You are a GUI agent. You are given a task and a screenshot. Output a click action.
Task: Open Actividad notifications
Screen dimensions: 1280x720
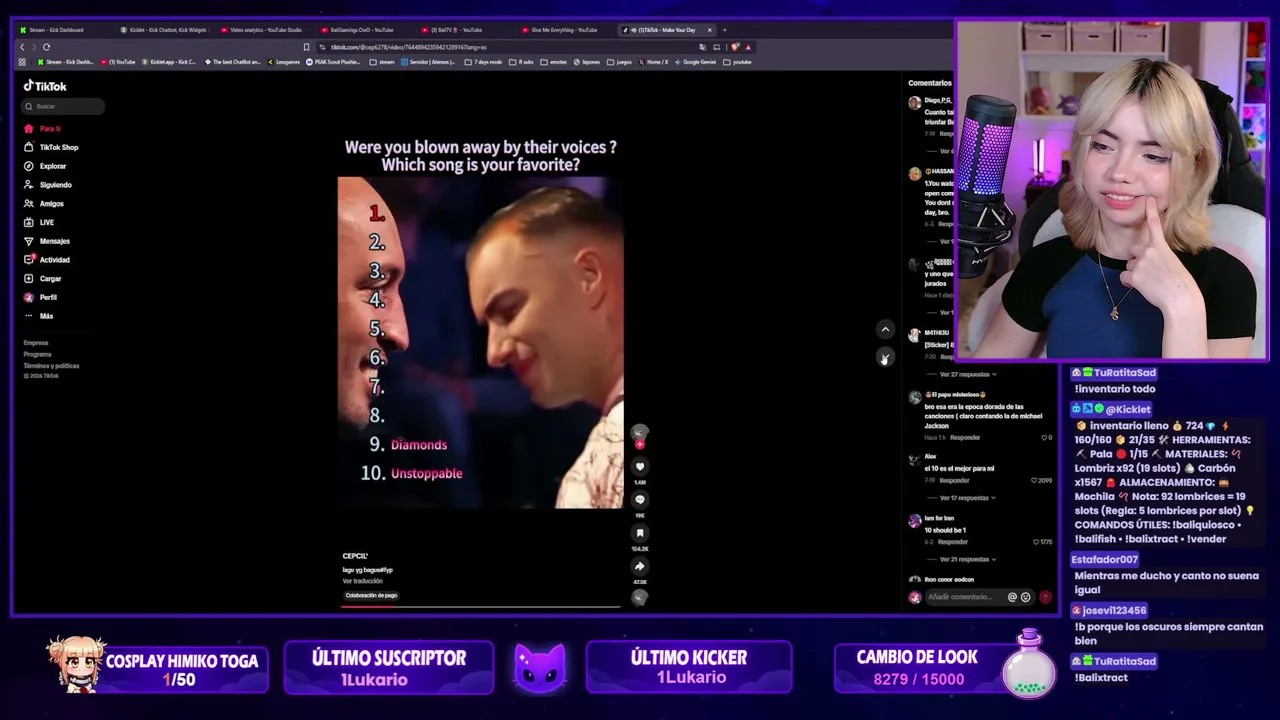[x=47, y=260]
